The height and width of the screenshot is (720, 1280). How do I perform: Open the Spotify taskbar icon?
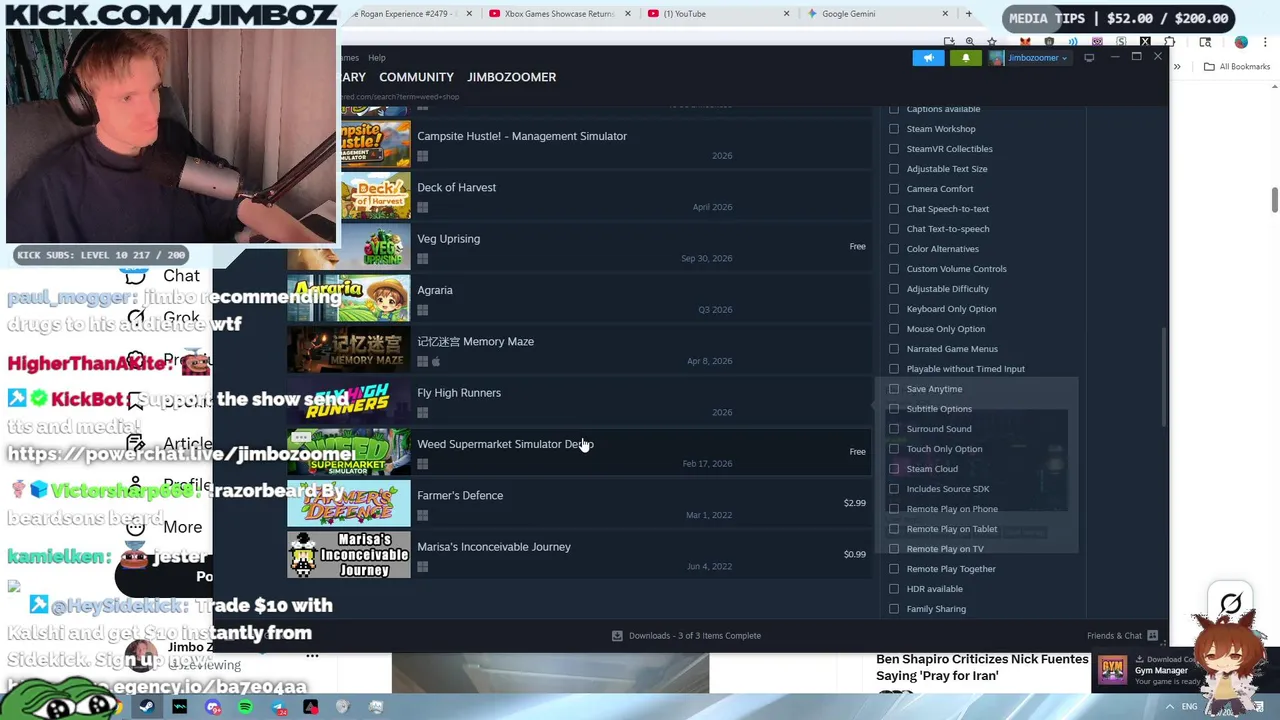(246, 707)
